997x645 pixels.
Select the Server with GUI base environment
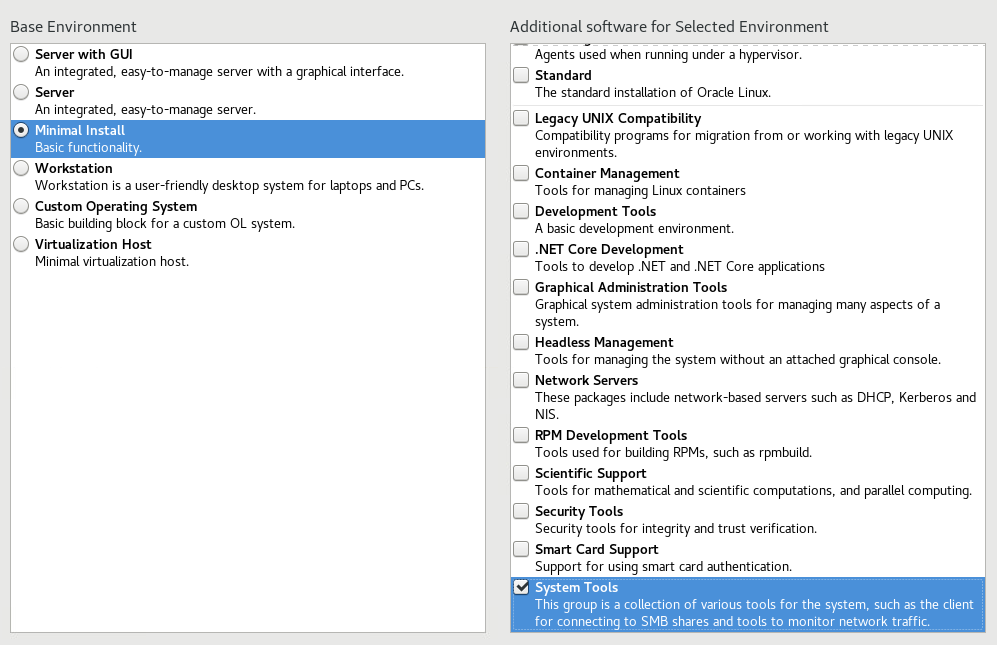click(x=21, y=54)
